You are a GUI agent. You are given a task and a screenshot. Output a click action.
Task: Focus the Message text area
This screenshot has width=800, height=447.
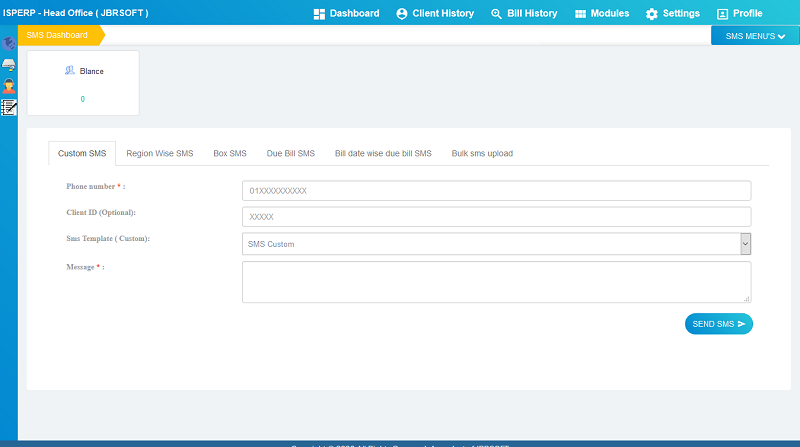[496, 281]
